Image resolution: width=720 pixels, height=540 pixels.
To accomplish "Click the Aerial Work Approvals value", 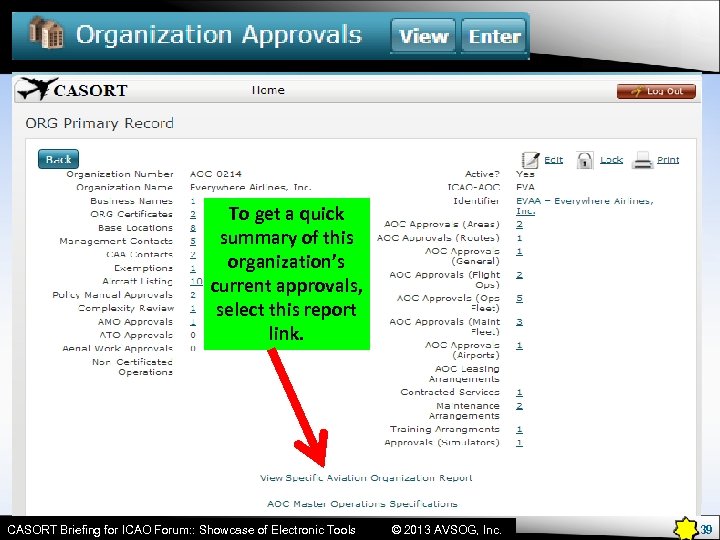I will pos(193,349).
